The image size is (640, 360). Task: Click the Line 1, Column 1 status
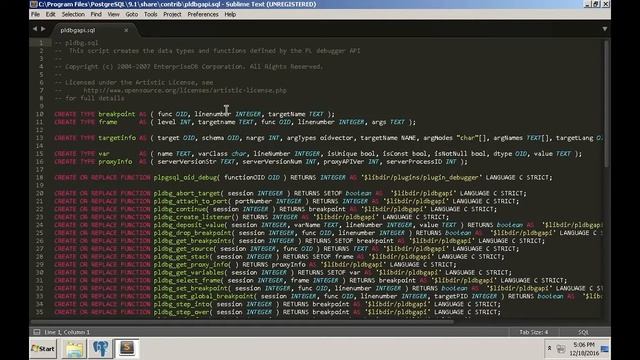pos(67,332)
